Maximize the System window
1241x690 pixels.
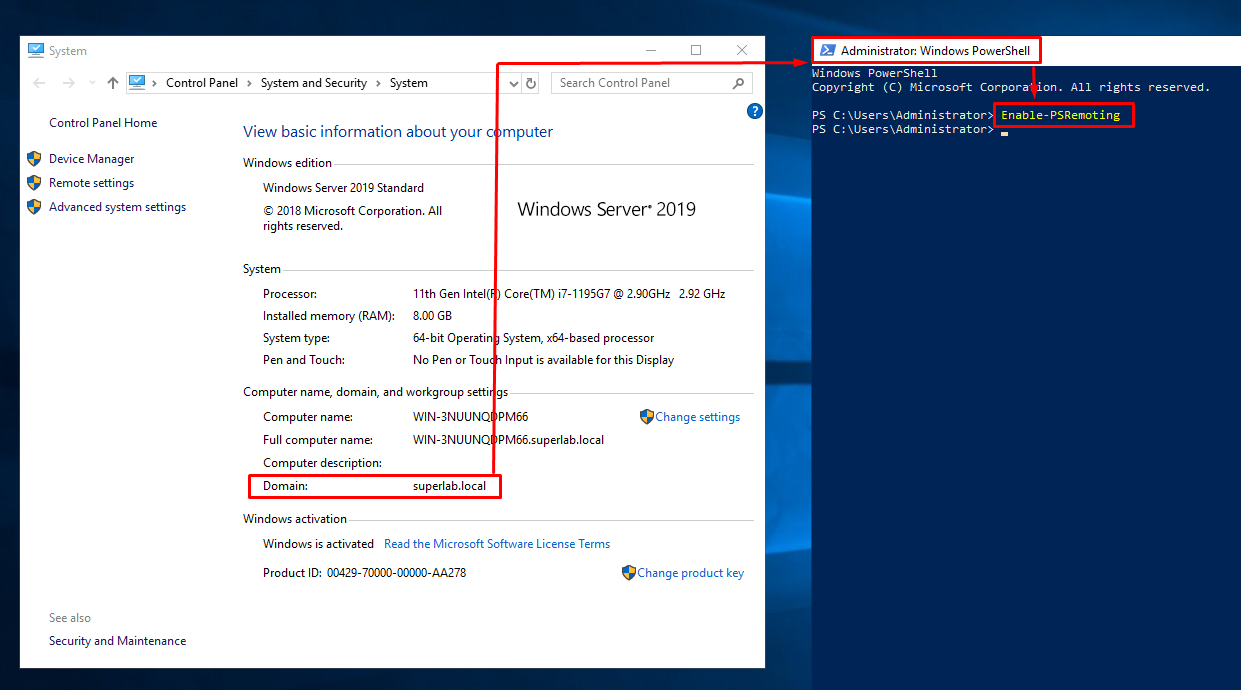[x=696, y=50]
